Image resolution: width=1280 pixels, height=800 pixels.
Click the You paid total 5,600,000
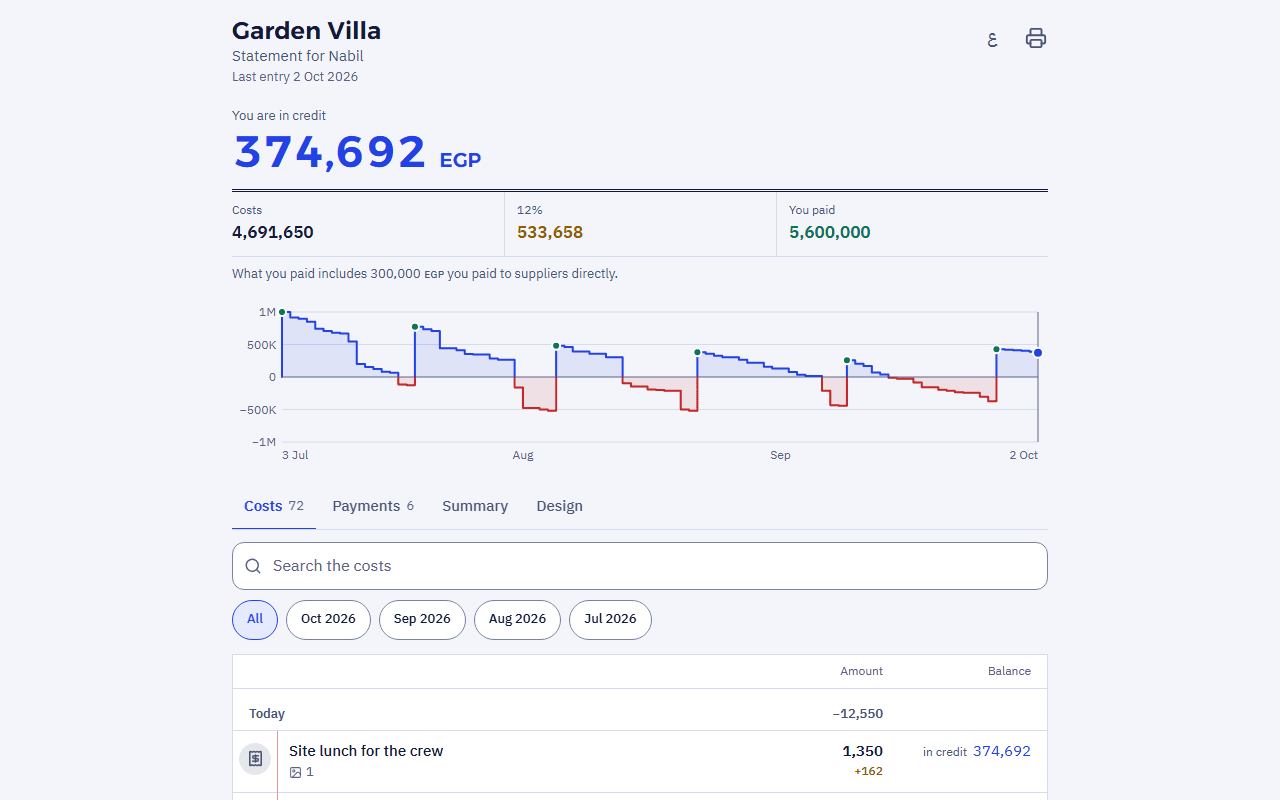830,233
